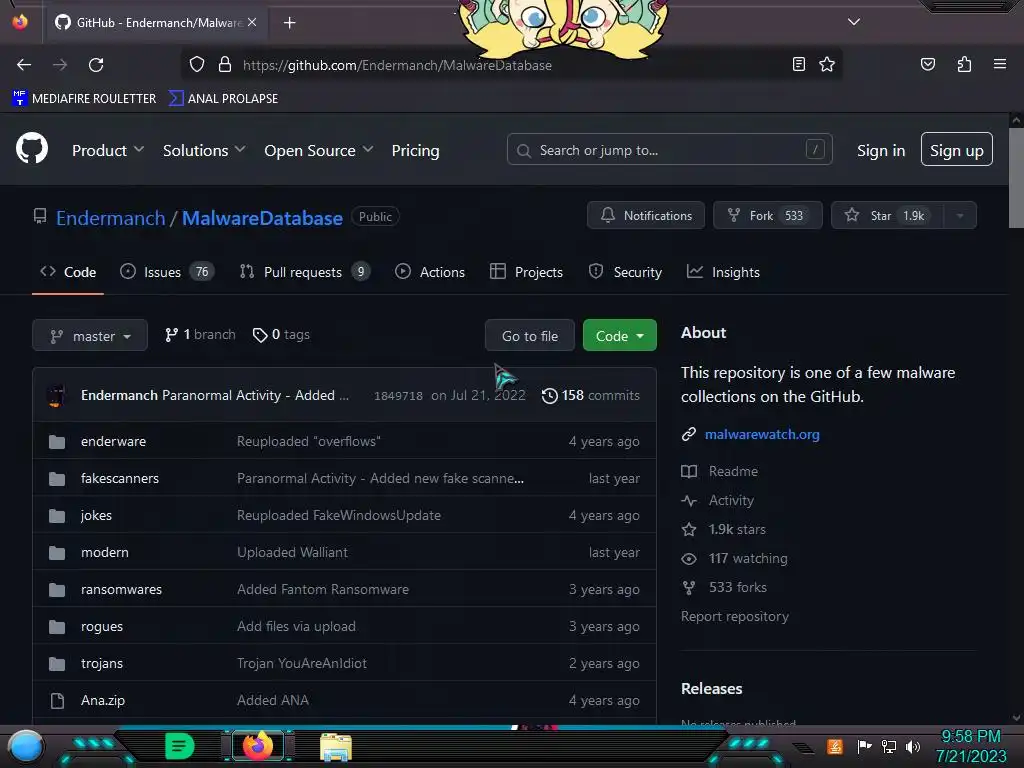Click the Sign in link
The height and width of the screenshot is (768, 1024).
tap(881, 150)
